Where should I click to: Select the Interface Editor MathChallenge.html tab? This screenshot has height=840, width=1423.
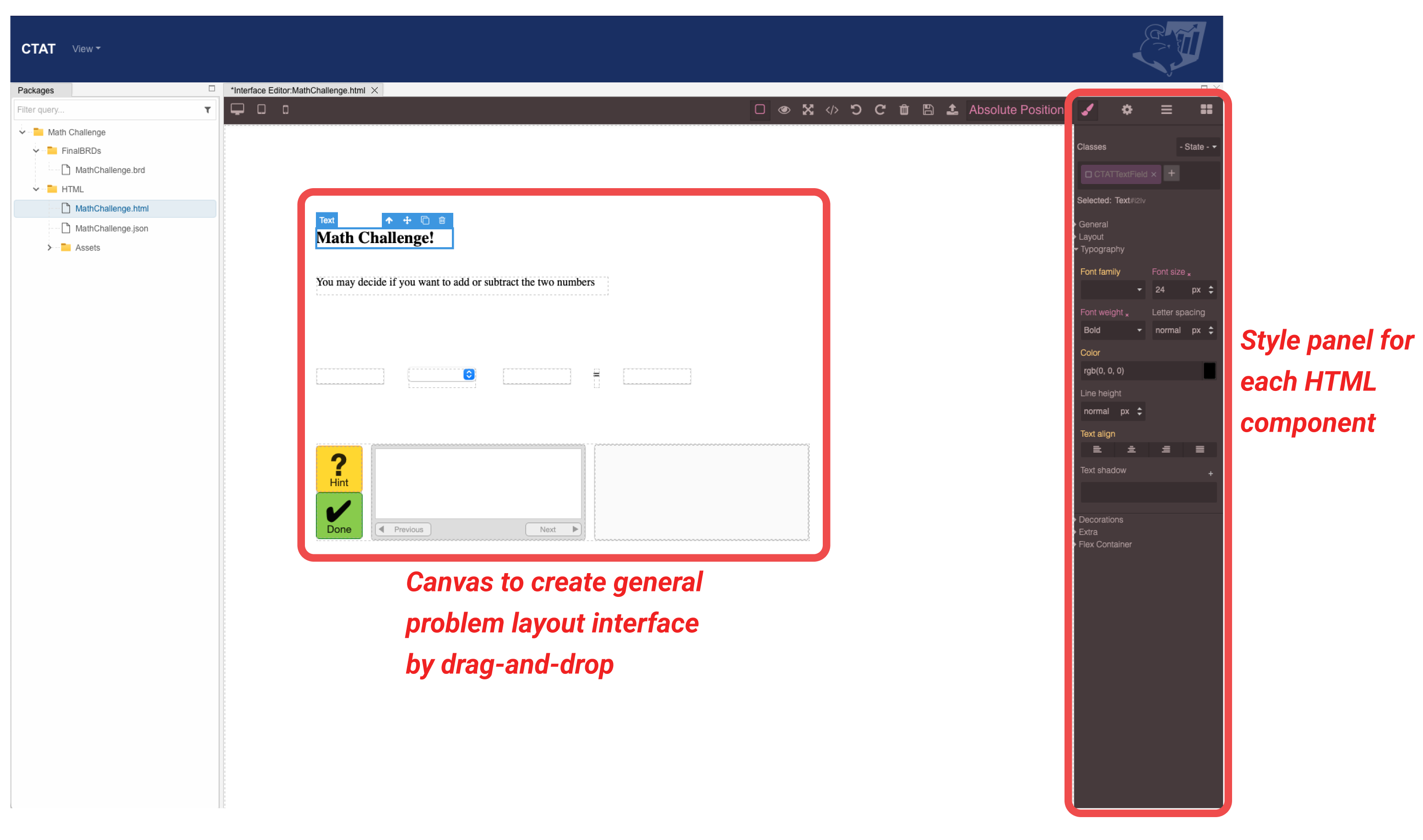pyautogui.click(x=298, y=90)
